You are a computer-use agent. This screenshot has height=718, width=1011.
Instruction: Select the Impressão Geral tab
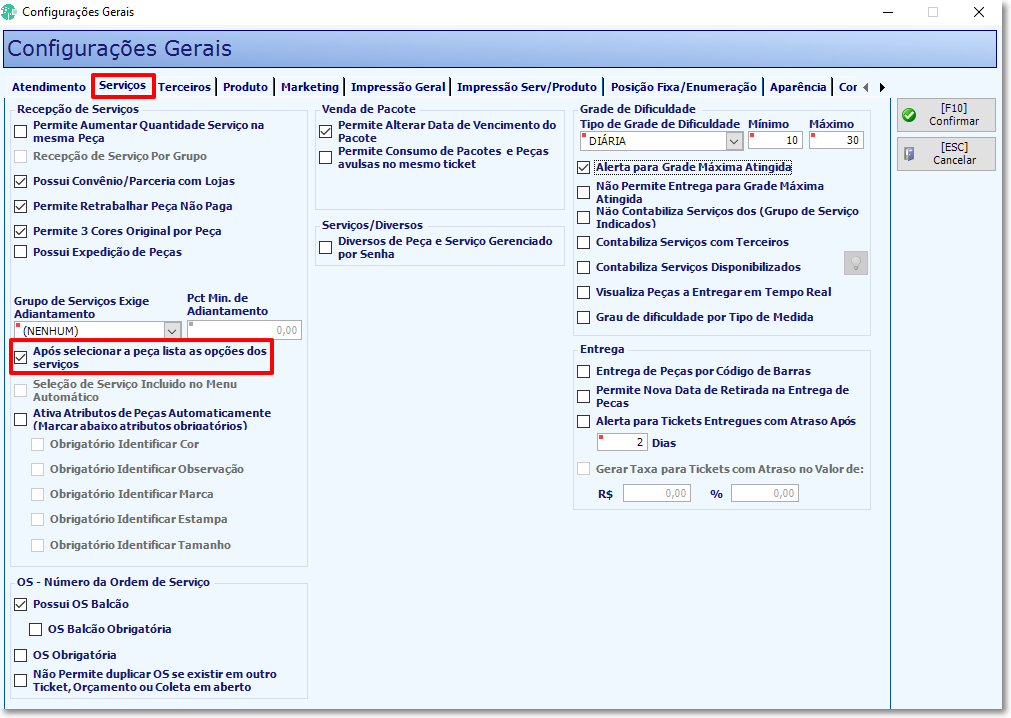[x=398, y=87]
